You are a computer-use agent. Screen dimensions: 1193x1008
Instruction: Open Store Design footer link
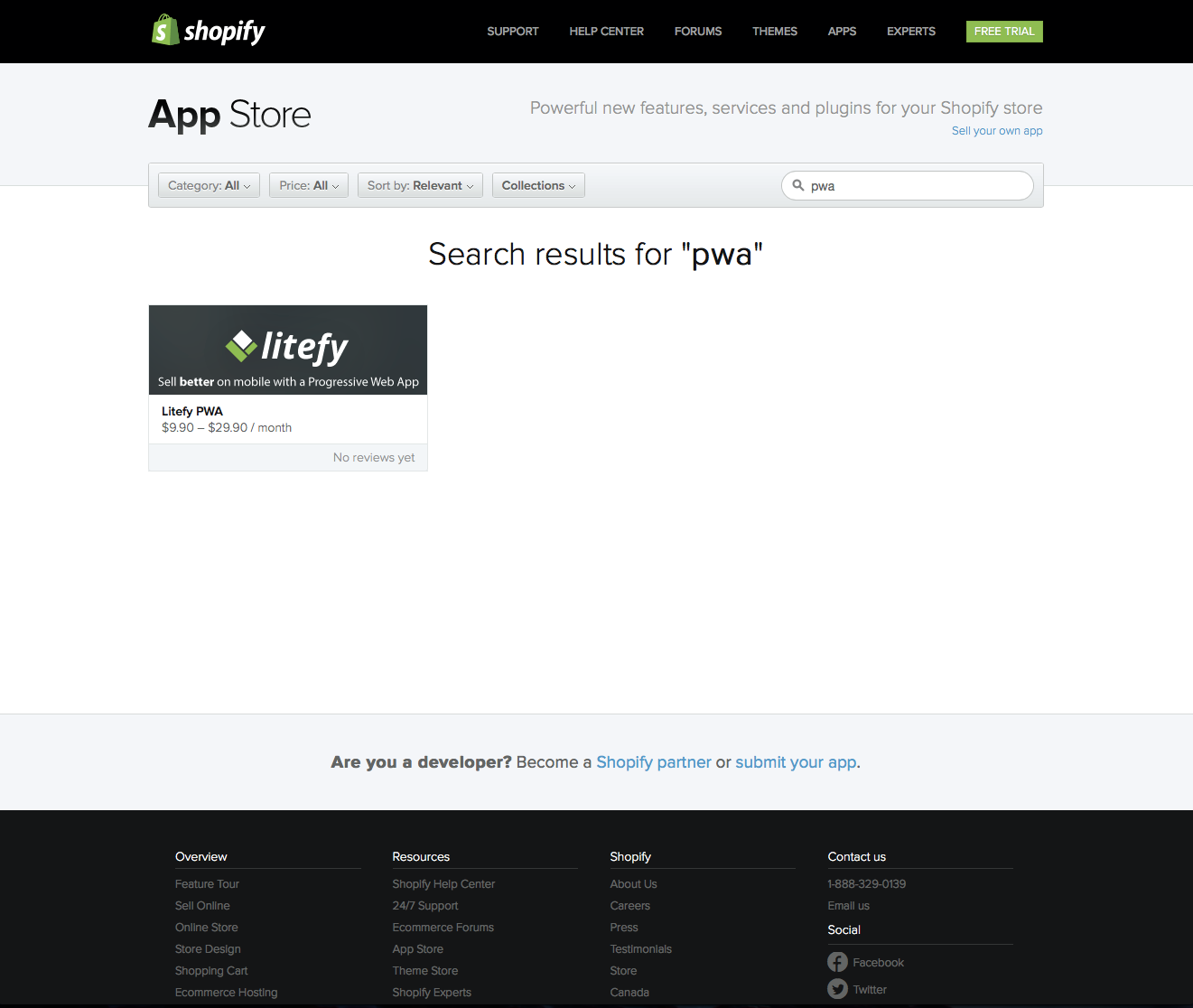208,949
